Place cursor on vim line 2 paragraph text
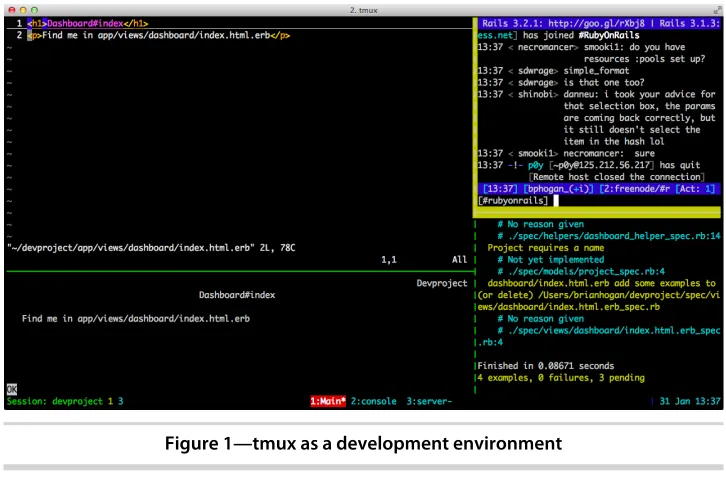The height and width of the screenshot is (490, 726). 156,35
